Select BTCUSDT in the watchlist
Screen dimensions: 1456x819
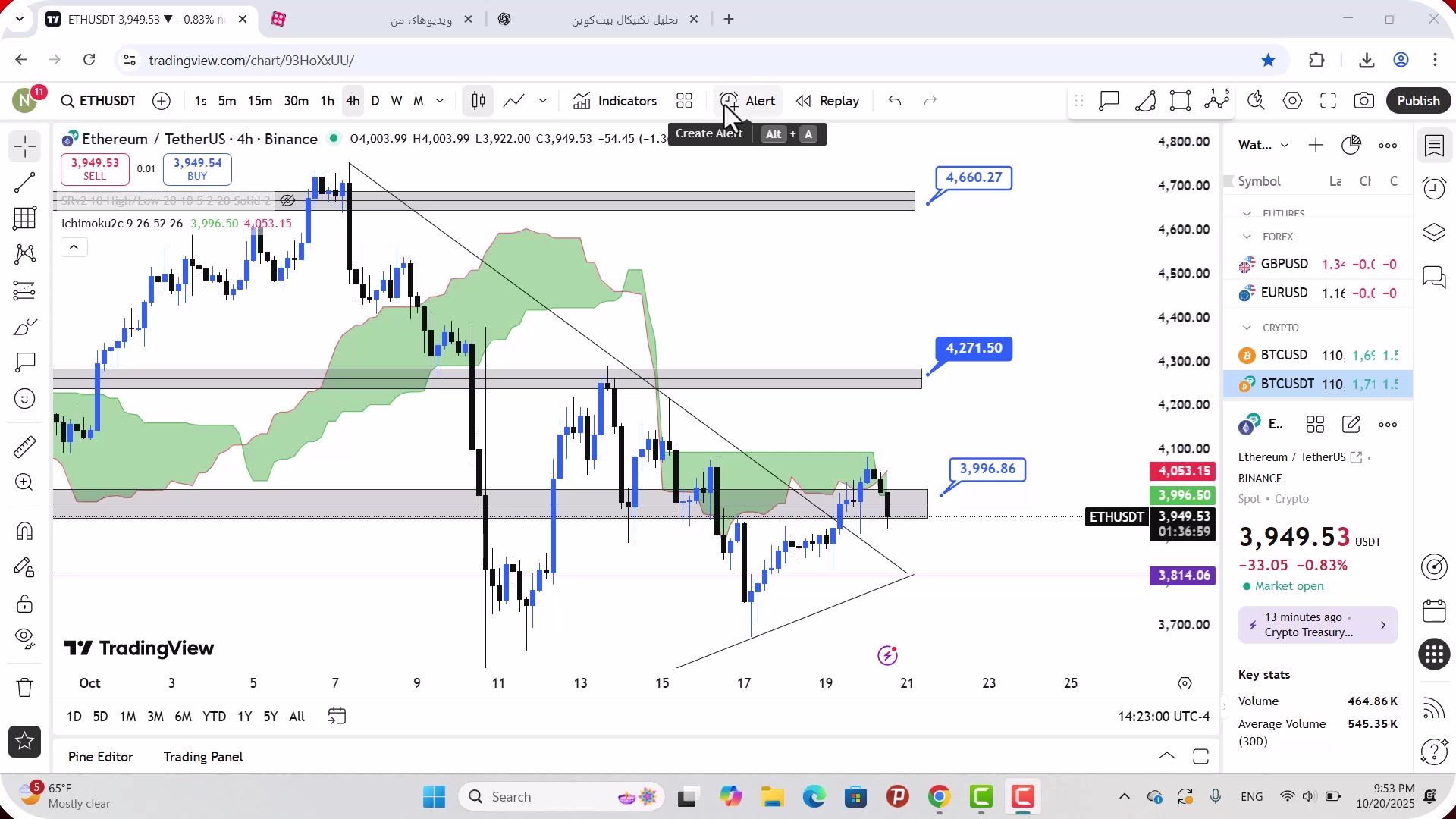click(x=1318, y=384)
